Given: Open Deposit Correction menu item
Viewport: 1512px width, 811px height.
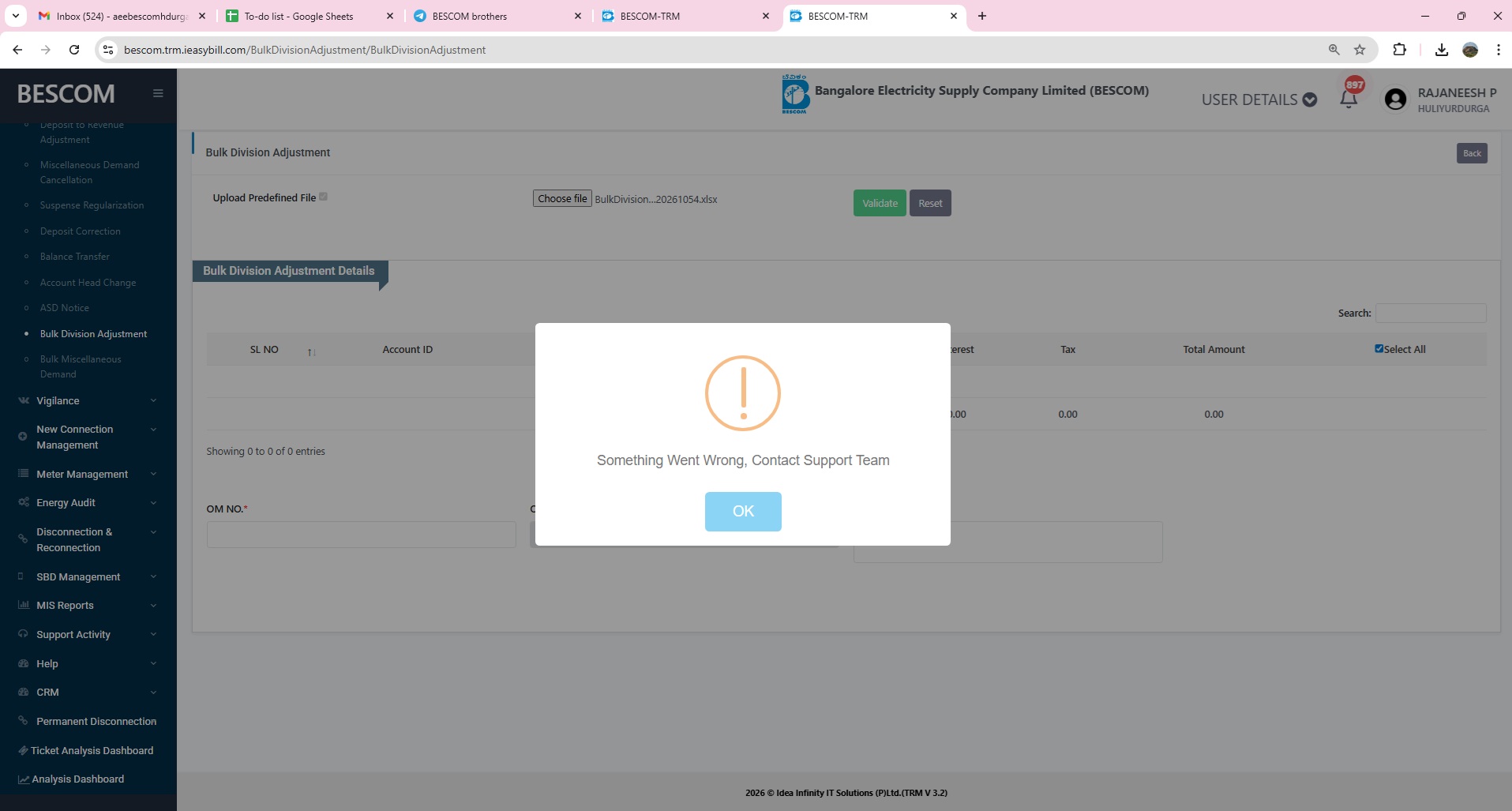Looking at the screenshot, I should coord(81,231).
